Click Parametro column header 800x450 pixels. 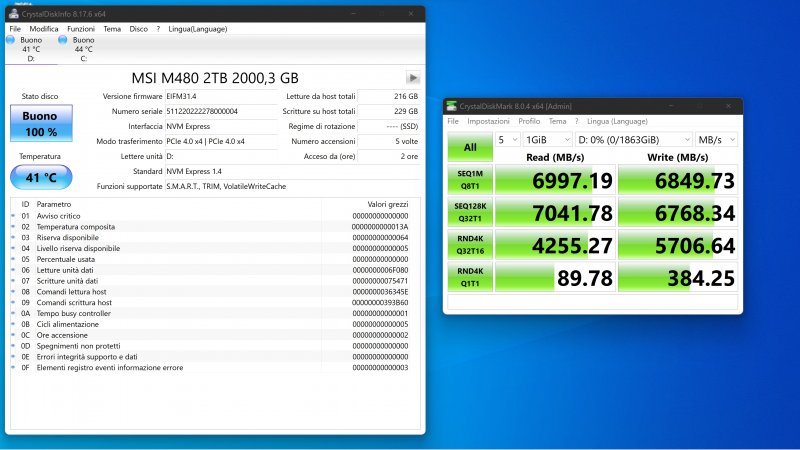[x=179, y=204]
